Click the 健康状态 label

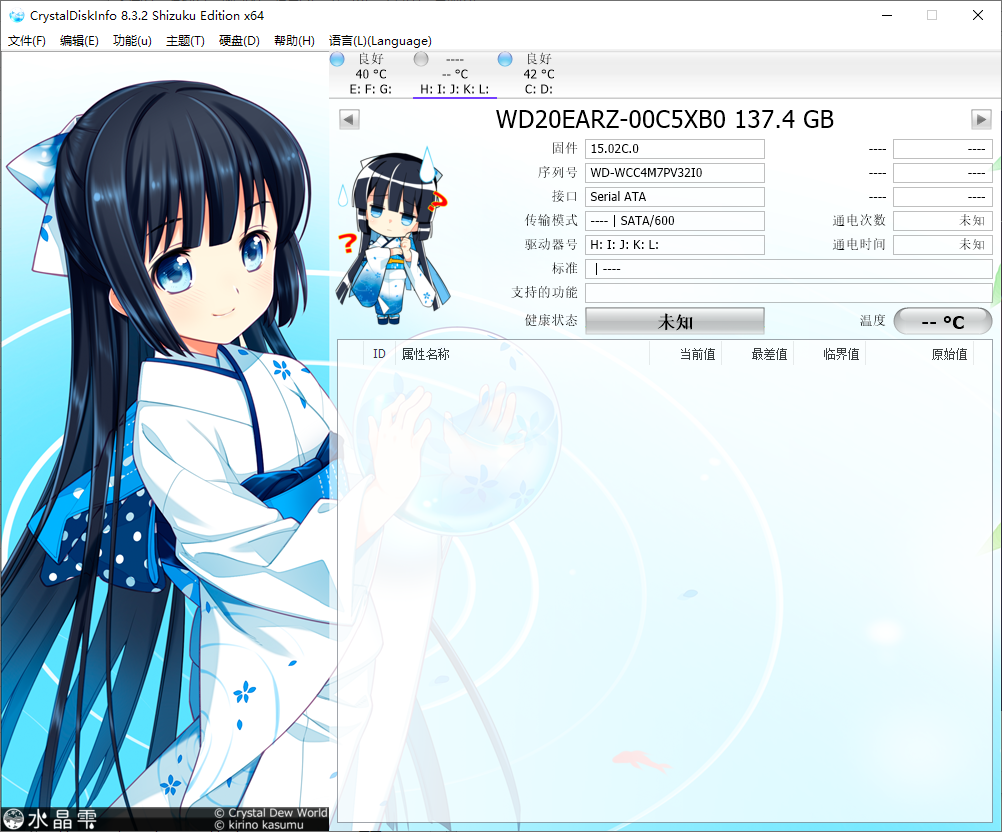click(x=551, y=320)
